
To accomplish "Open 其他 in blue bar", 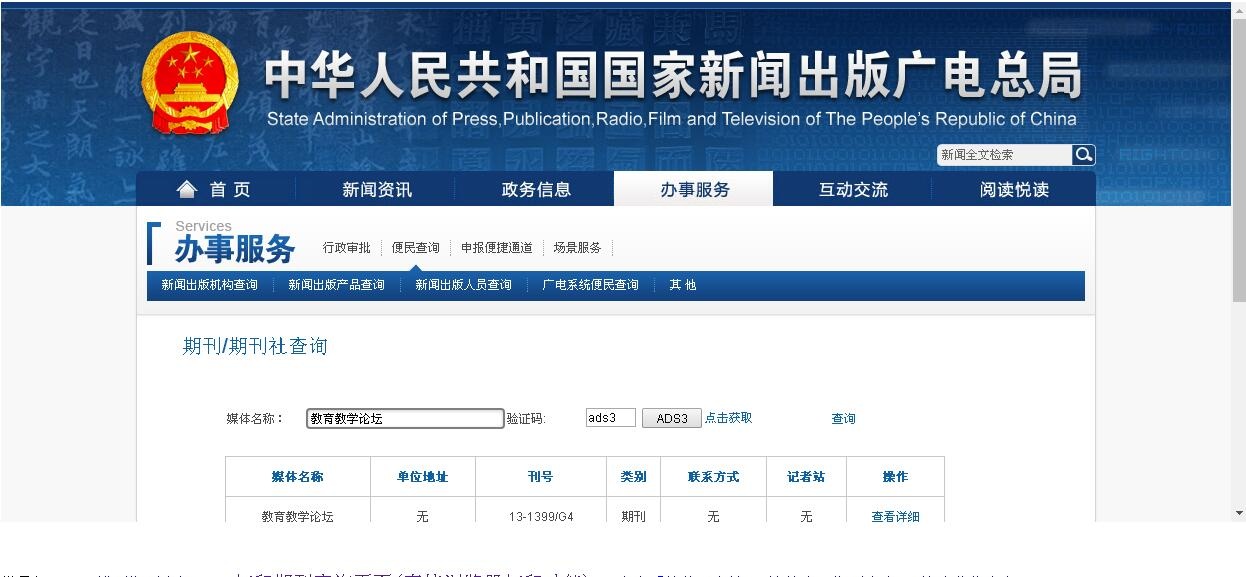I will 682,285.
